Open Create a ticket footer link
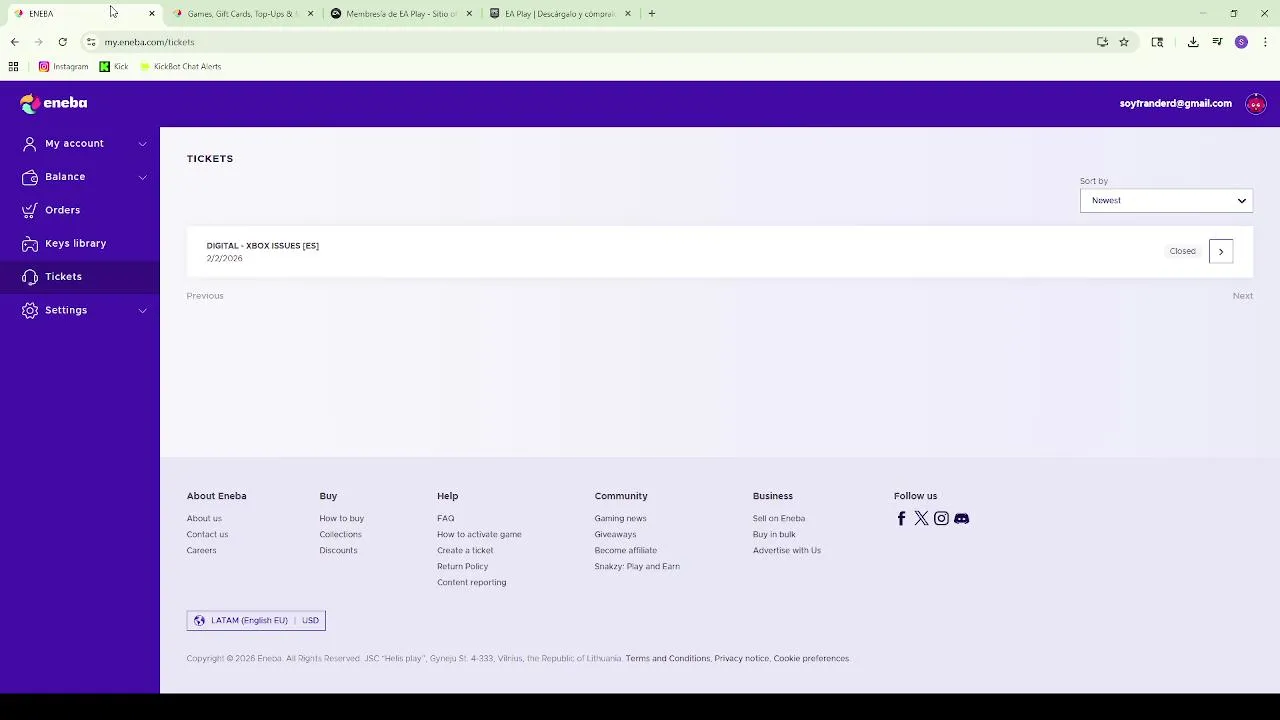Image resolution: width=1280 pixels, height=720 pixels. 465,550
